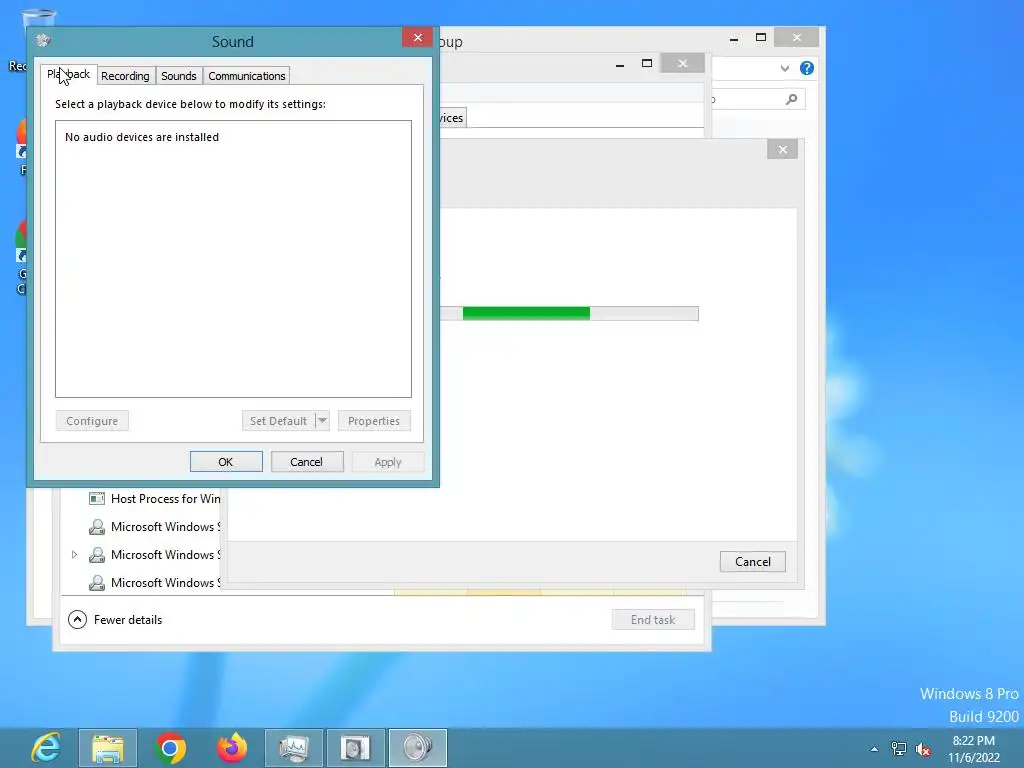Show hidden tray icons arrow

(874, 749)
